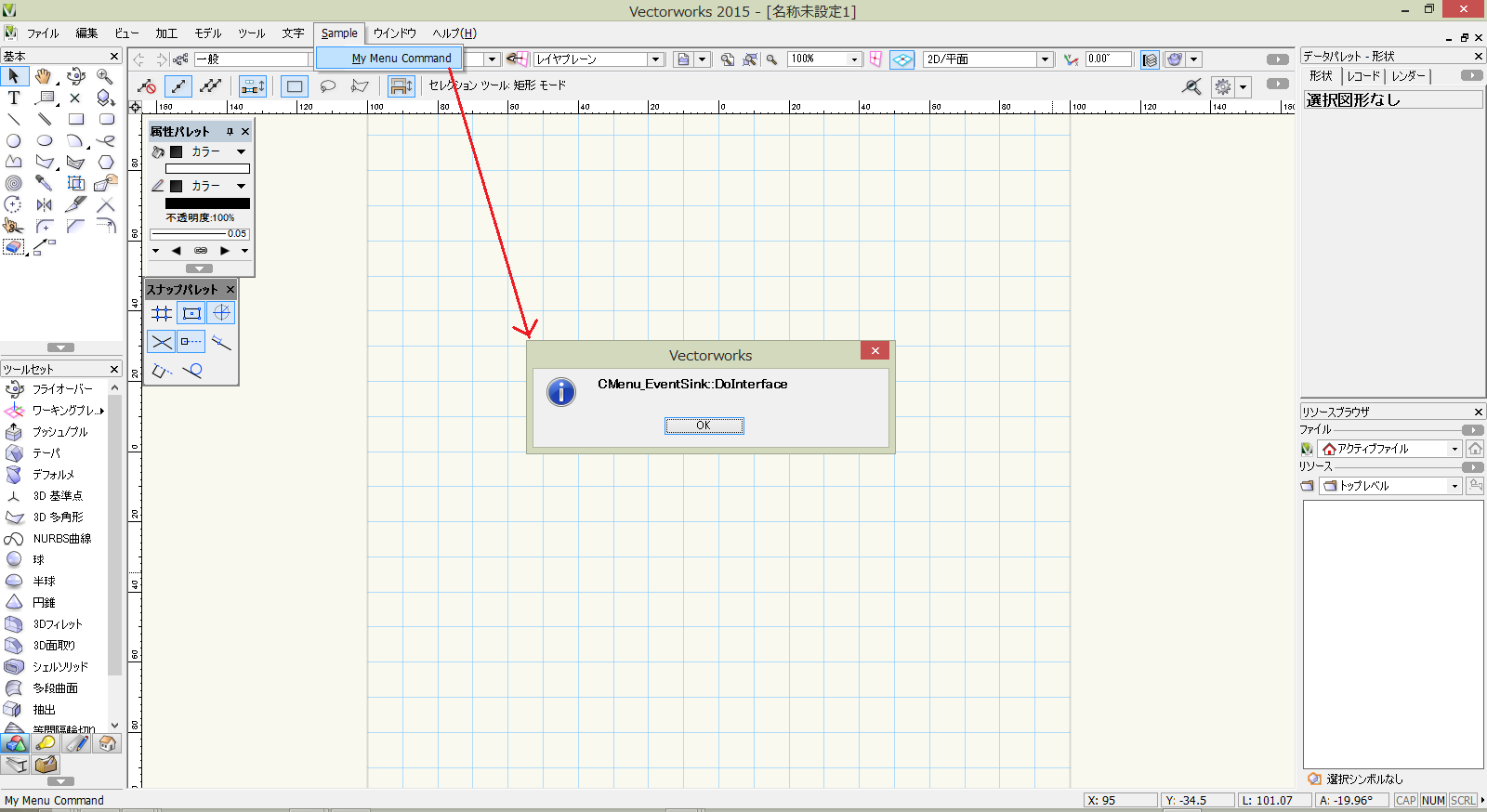This screenshot has width=1487, height=812.
Task: Open the 2D/平面 view dropdown
Action: point(1045,59)
